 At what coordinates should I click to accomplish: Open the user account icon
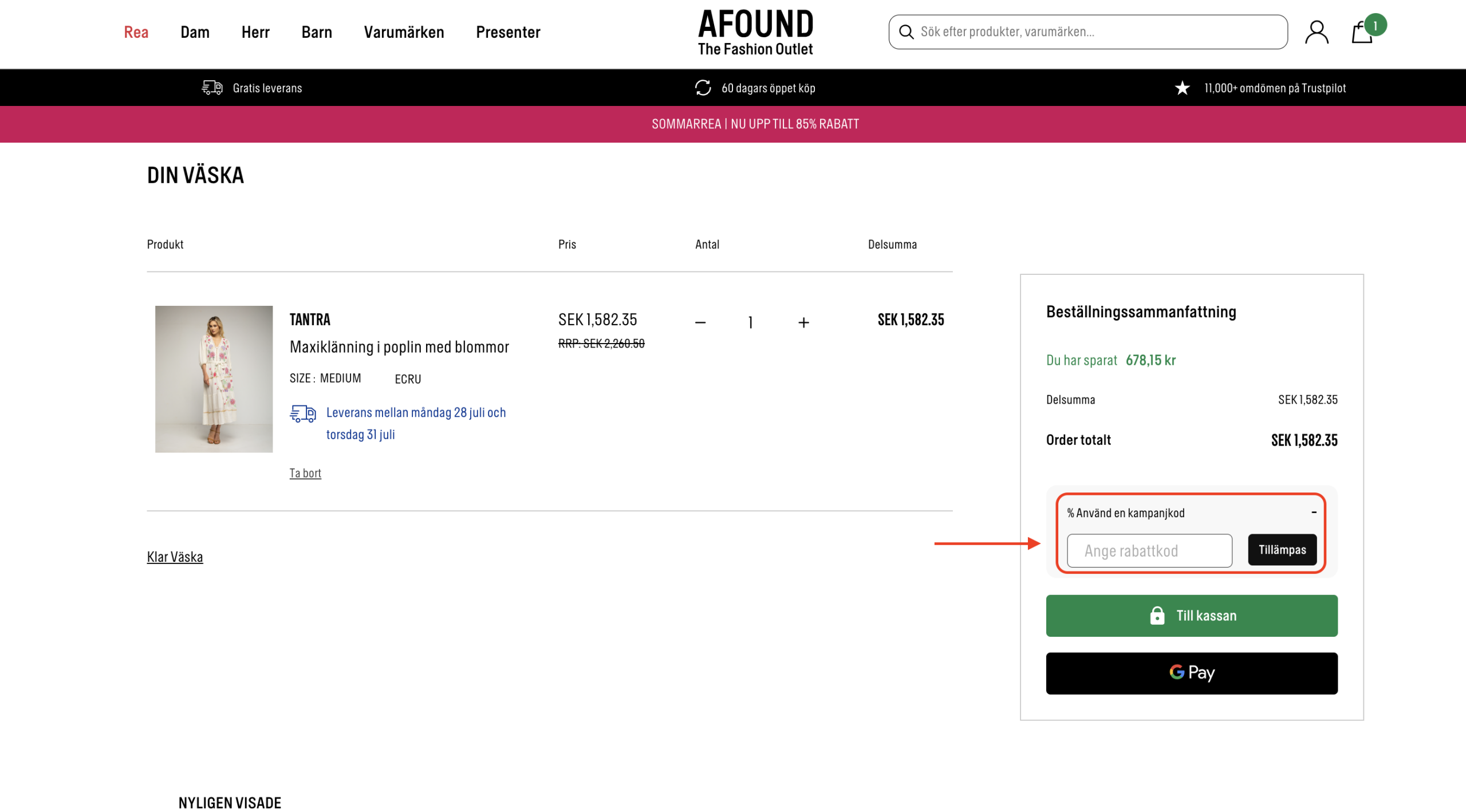tap(1317, 32)
